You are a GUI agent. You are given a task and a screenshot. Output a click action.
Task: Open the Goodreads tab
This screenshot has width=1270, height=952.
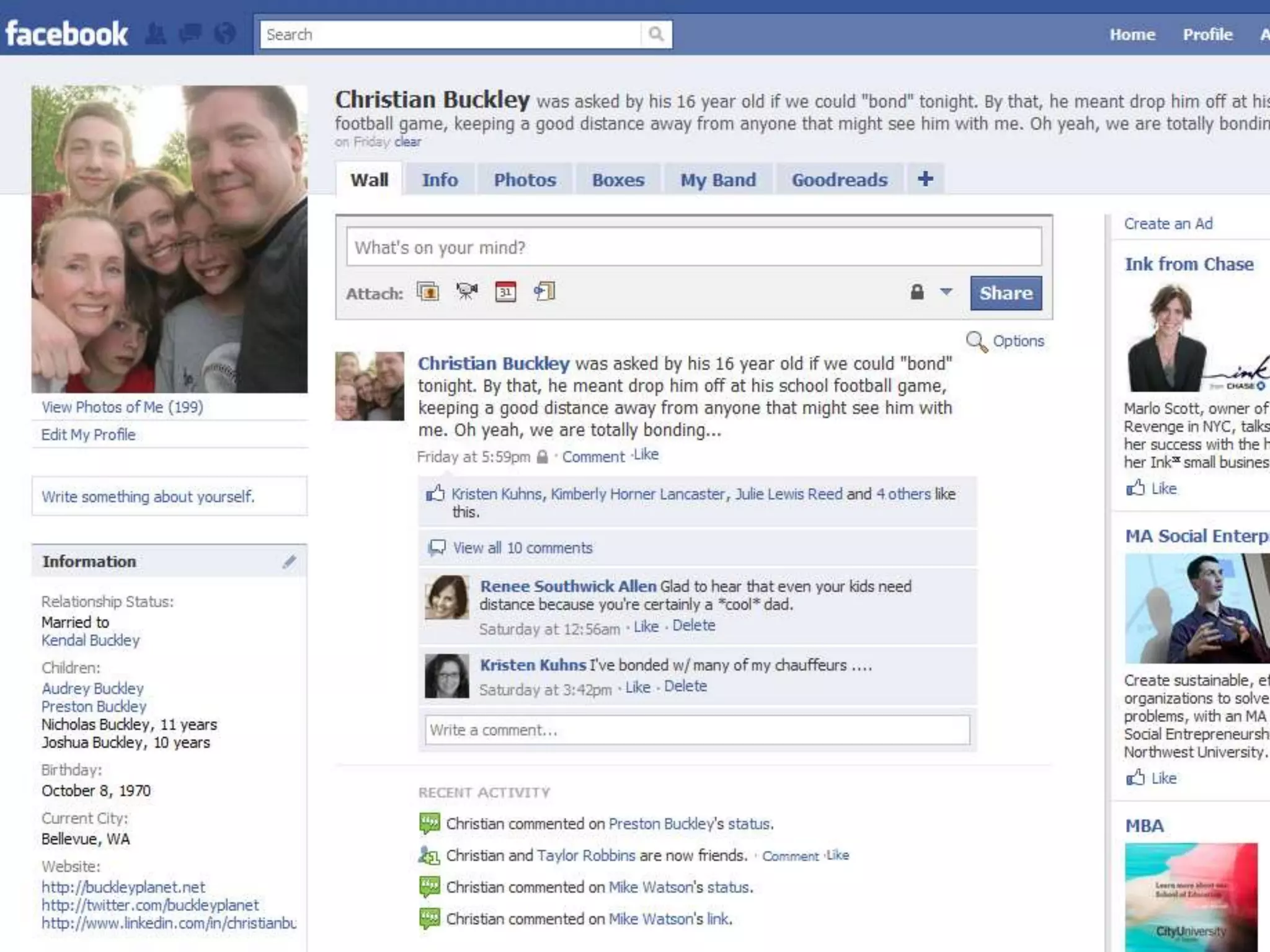[x=840, y=180]
